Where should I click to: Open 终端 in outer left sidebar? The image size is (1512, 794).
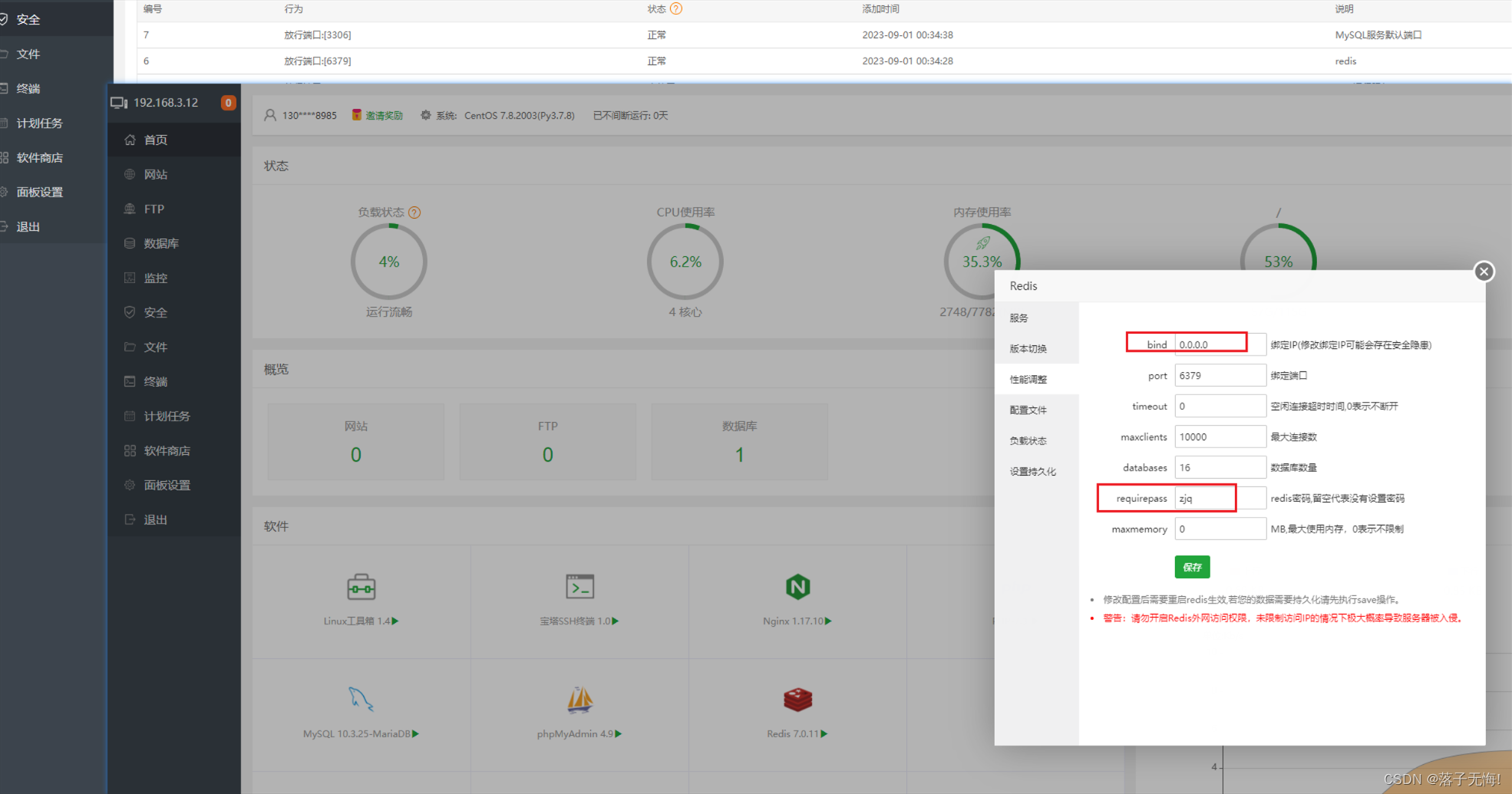(x=54, y=88)
